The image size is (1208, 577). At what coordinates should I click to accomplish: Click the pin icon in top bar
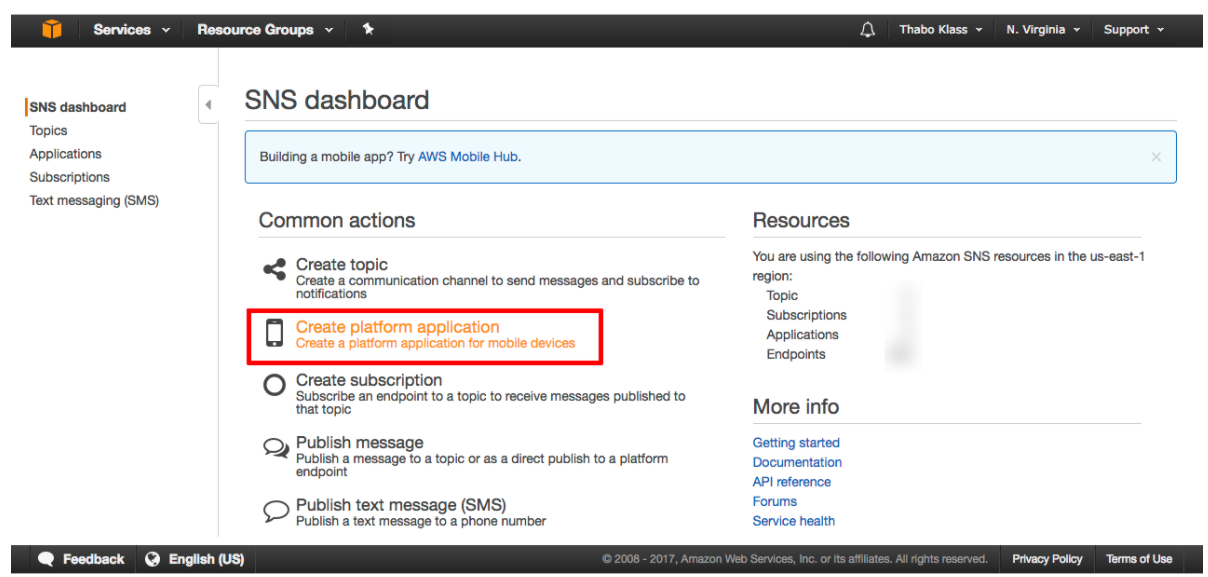[x=368, y=29]
